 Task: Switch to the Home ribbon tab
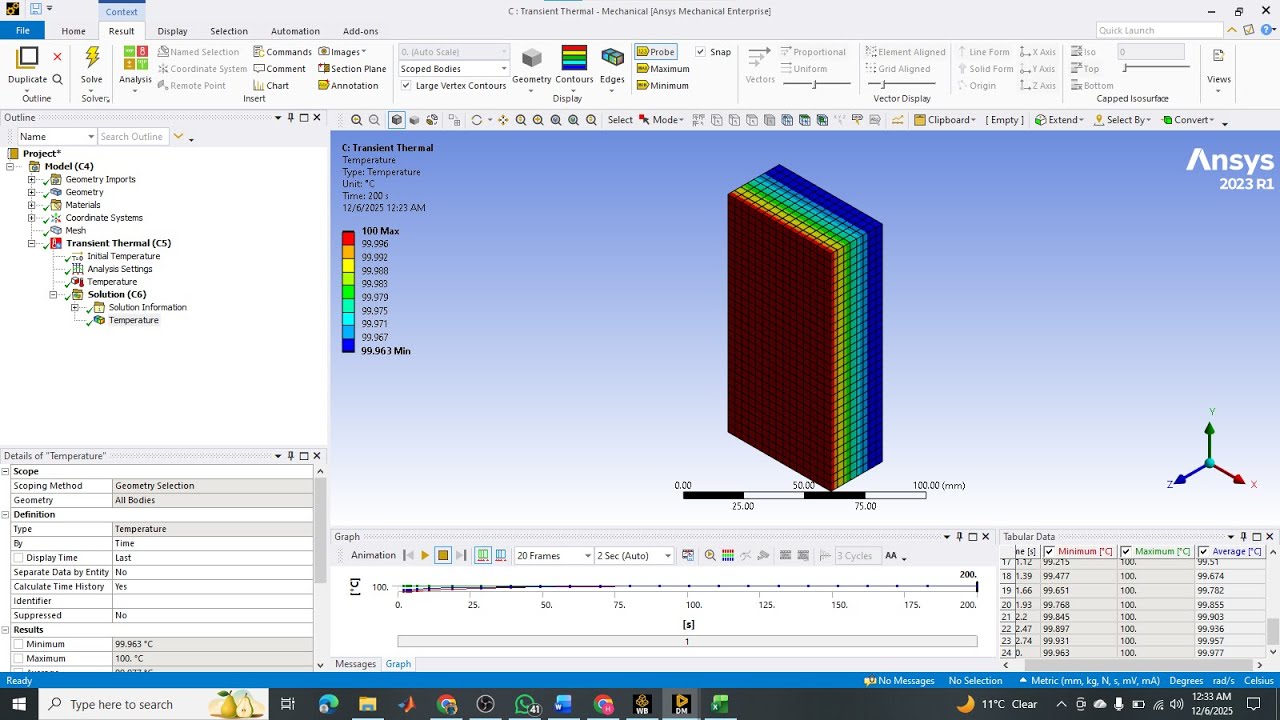pos(73,31)
